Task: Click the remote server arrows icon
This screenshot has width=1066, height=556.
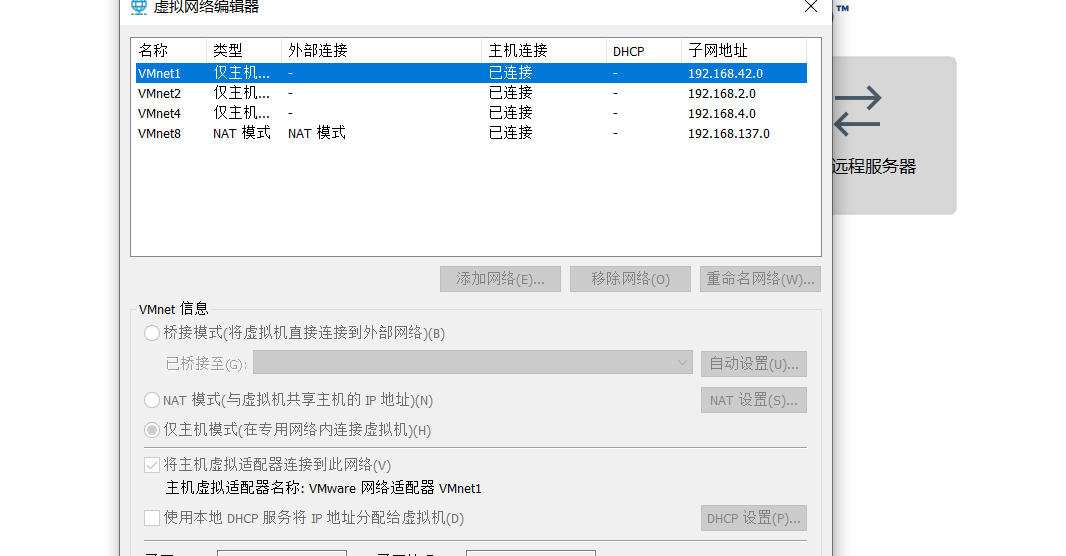Action: click(x=857, y=110)
